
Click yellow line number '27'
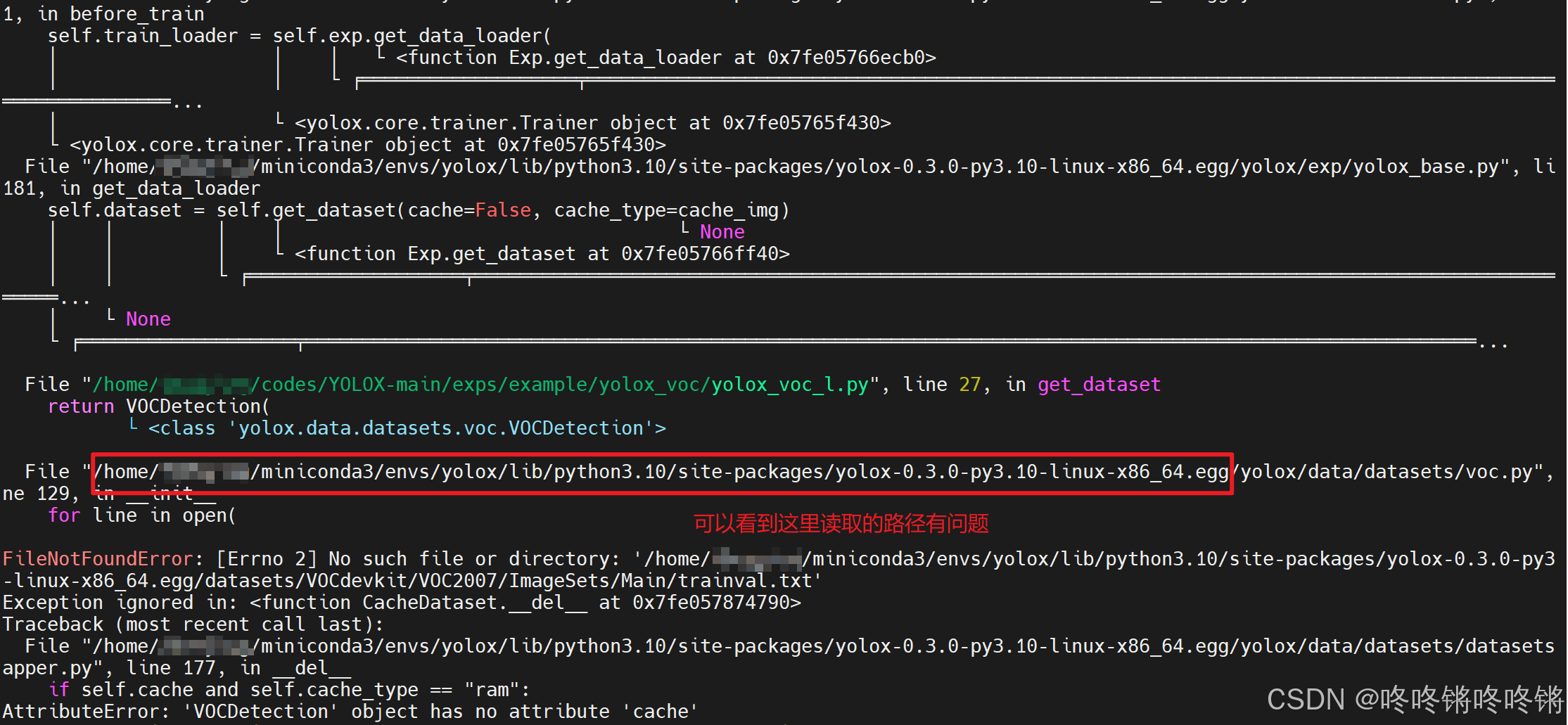pos(970,385)
